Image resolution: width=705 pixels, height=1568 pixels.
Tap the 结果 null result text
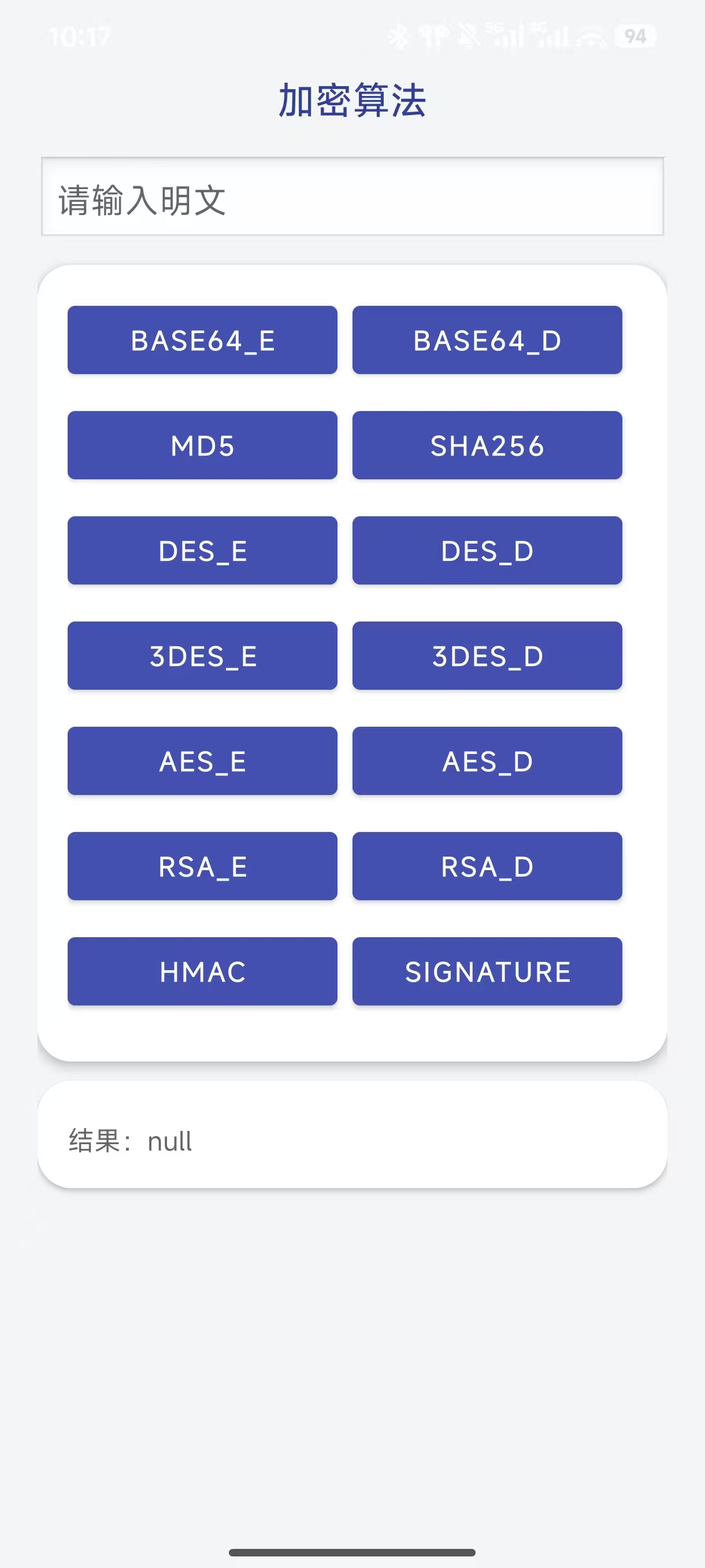[x=130, y=1141]
